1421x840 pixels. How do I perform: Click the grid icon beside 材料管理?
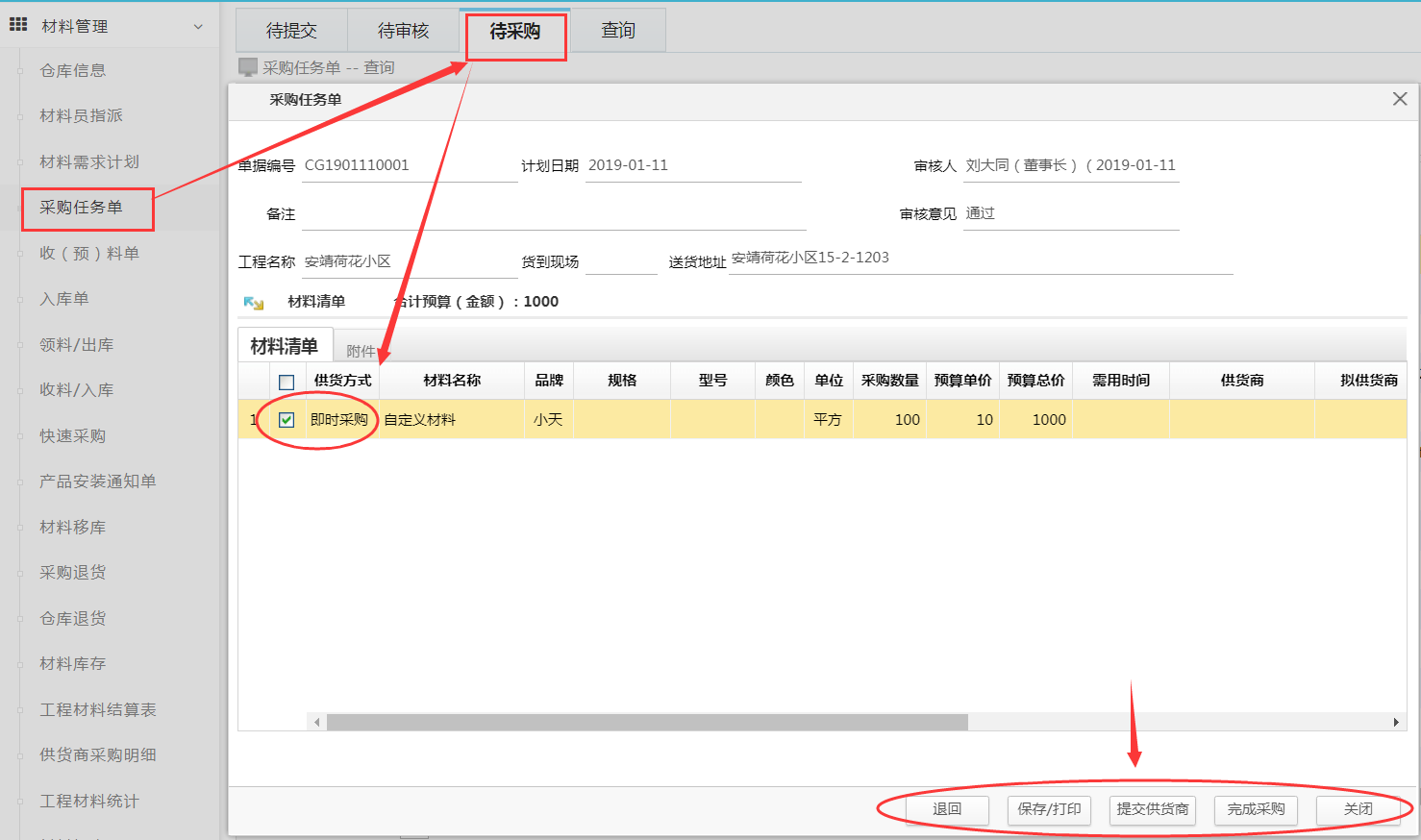(x=18, y=25)
